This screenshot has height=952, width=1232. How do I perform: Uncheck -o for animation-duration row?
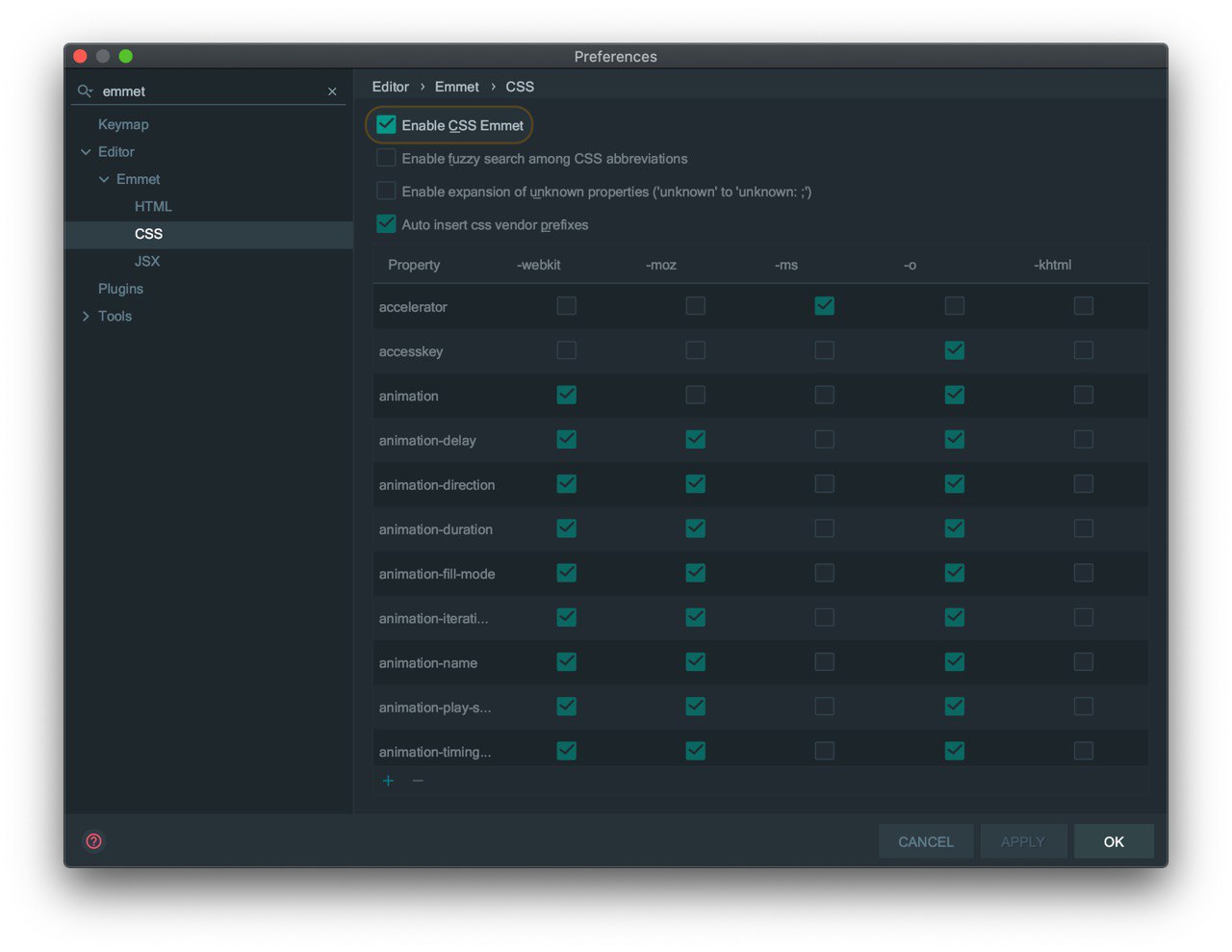(955, 528)
